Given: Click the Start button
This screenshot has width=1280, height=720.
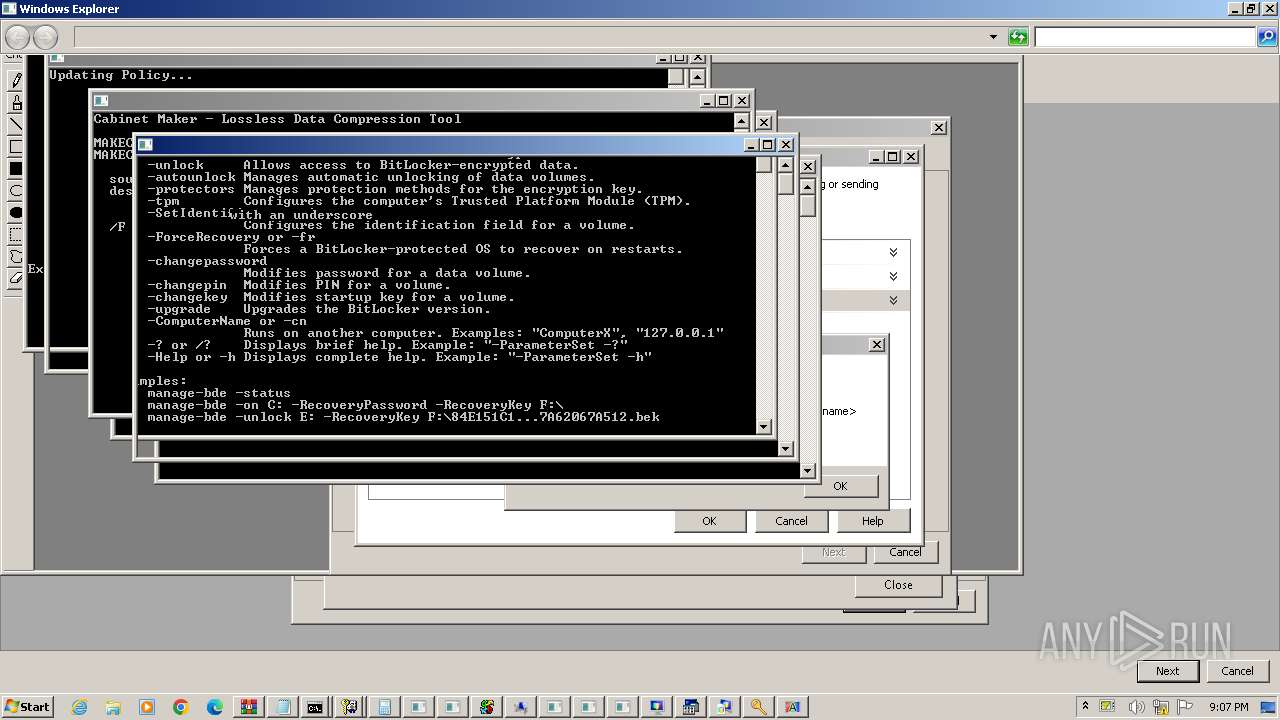Looking at the screenshot, I should click(x=27, y=706).
